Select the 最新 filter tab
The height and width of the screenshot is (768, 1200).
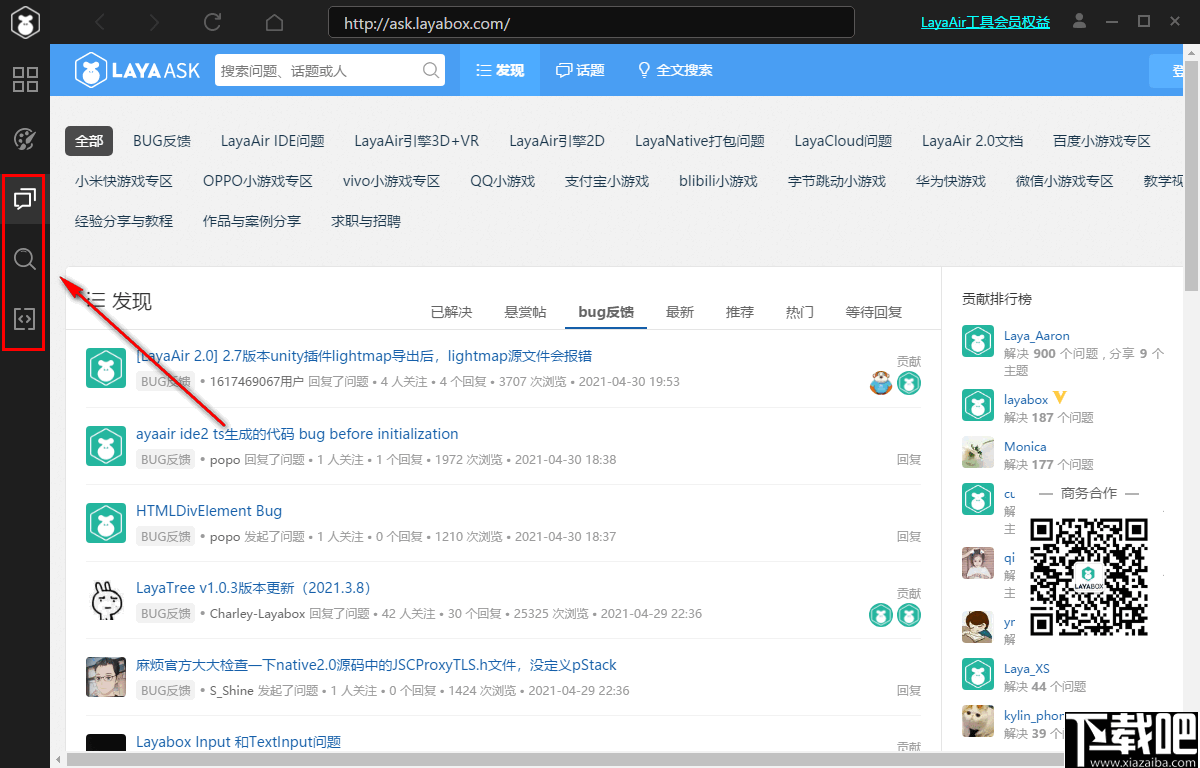tap(679, 312)
